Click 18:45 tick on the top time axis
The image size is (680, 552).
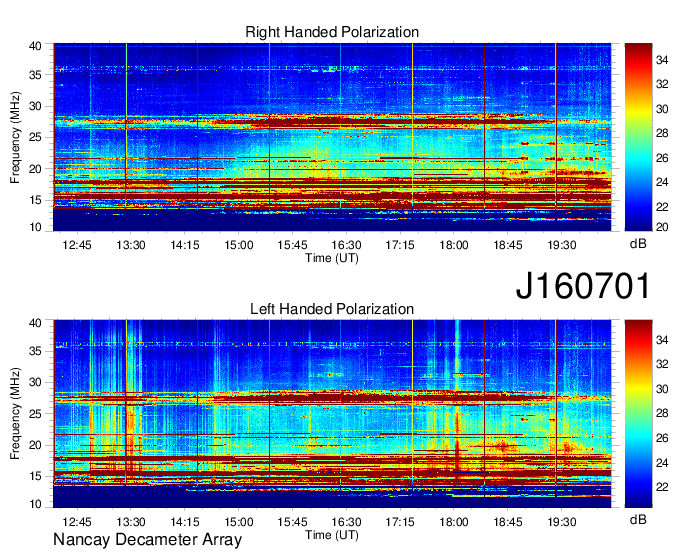click(x=507, y=245)
